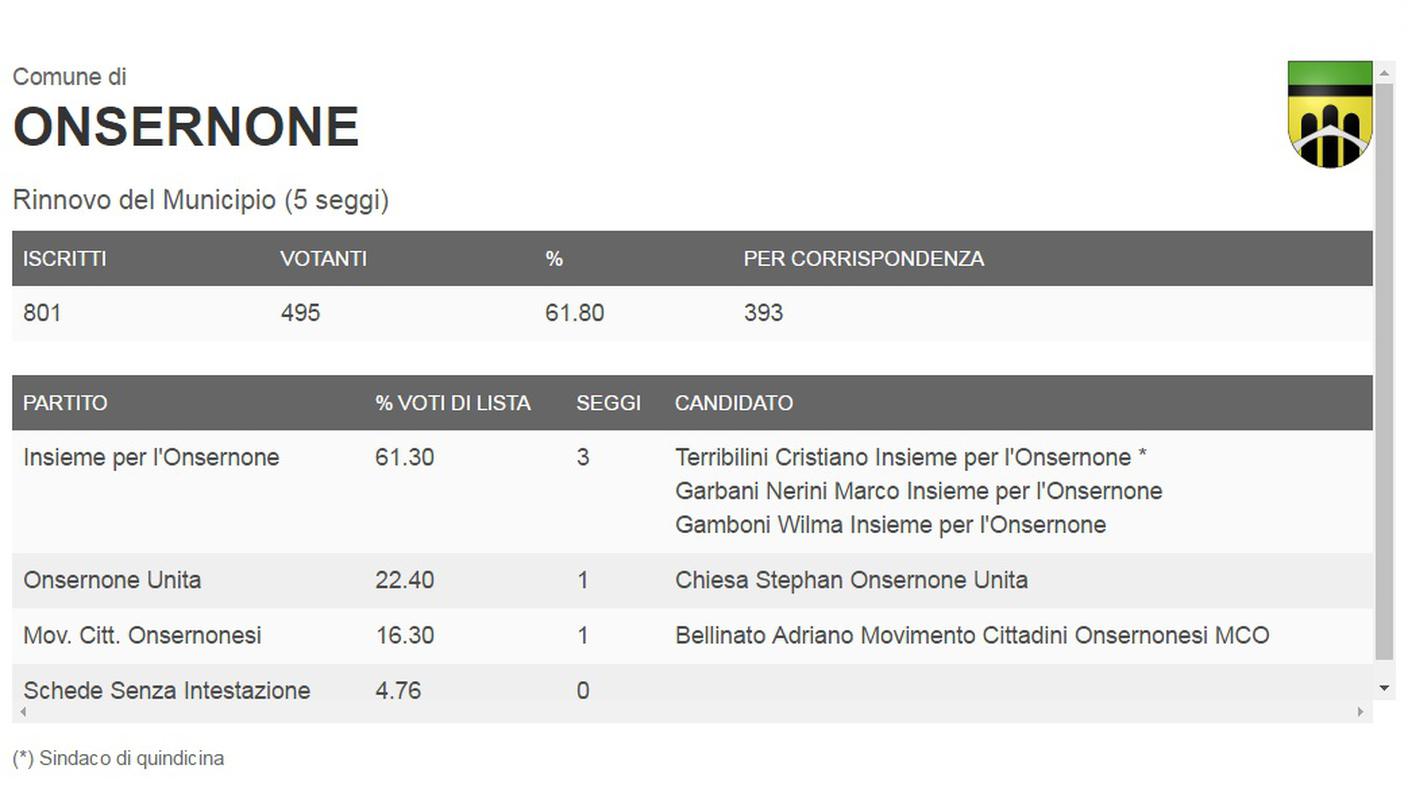
Task: Click the vertical scrollbar down arrow
Action: pos(1384,688)
